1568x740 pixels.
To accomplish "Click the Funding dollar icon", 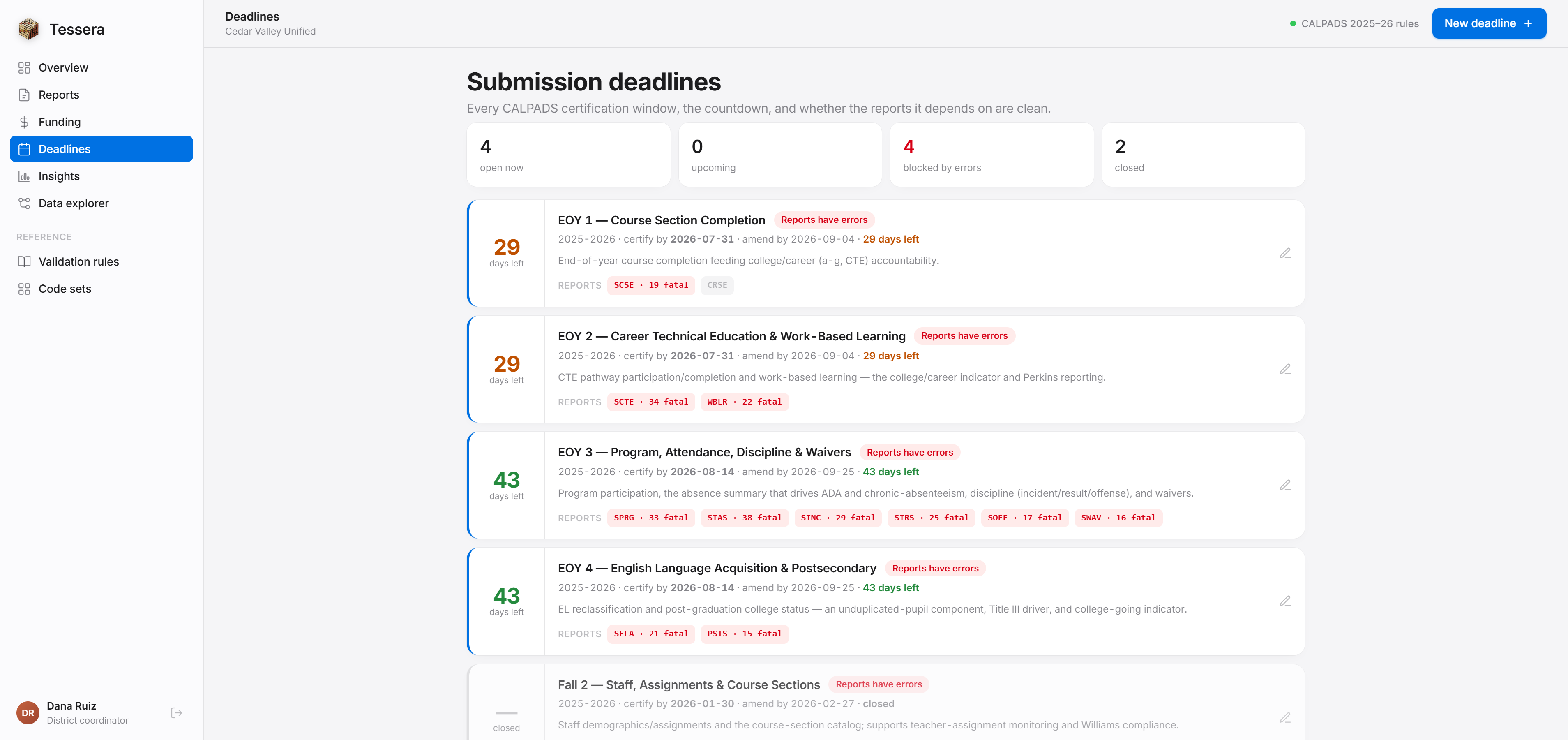I will tap(24, 122).
